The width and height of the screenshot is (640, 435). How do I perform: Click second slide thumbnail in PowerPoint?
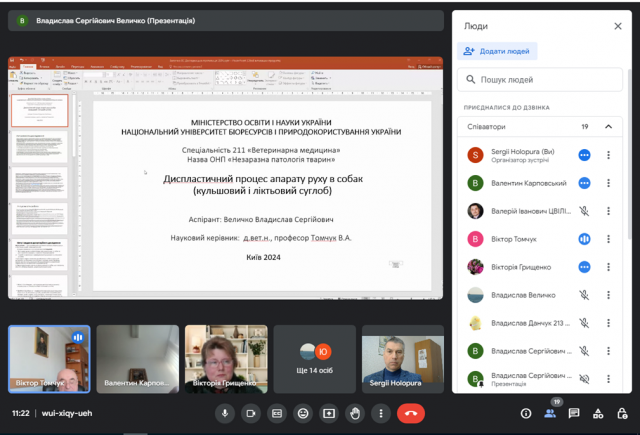click(x=40, y=146)
